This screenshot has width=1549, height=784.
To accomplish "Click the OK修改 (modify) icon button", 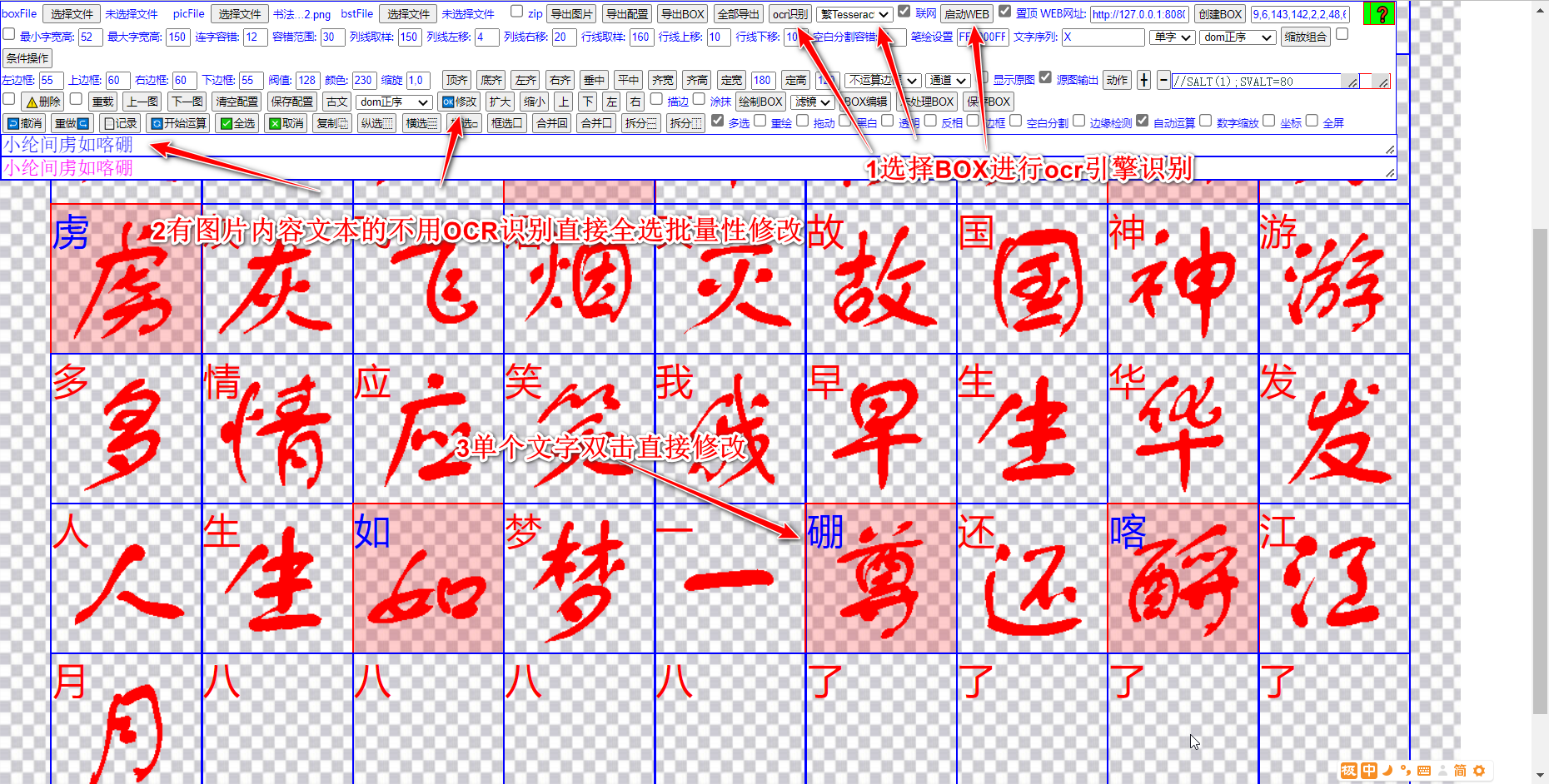I will click(x=458, y=102).
